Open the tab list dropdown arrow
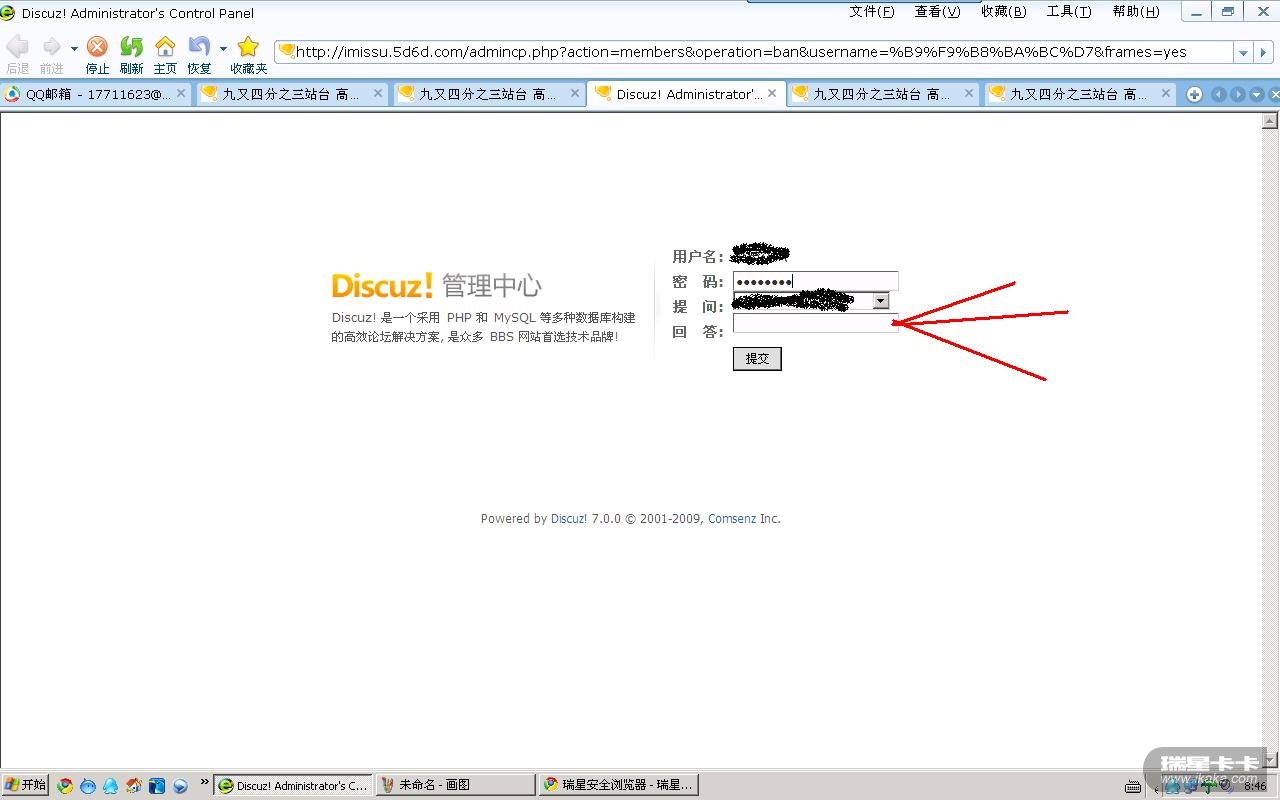Viewport: 1280px width, 800px height. [x=1257, y=94]
